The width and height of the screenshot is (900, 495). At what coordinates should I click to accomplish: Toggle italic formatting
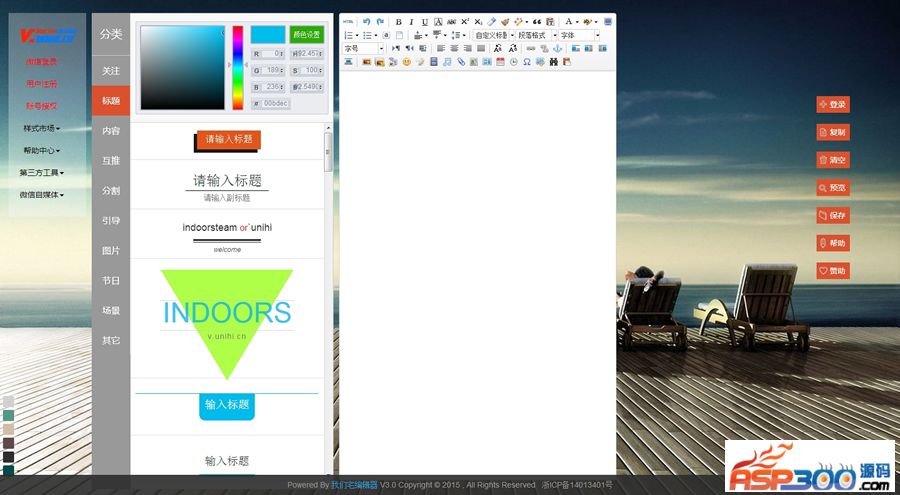(x=411, y=22)
